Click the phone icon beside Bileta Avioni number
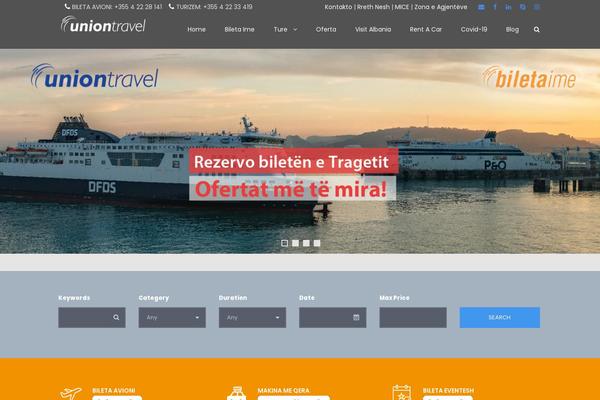The height and width of the screenshot is (400, 600). [x=67, y=7]
